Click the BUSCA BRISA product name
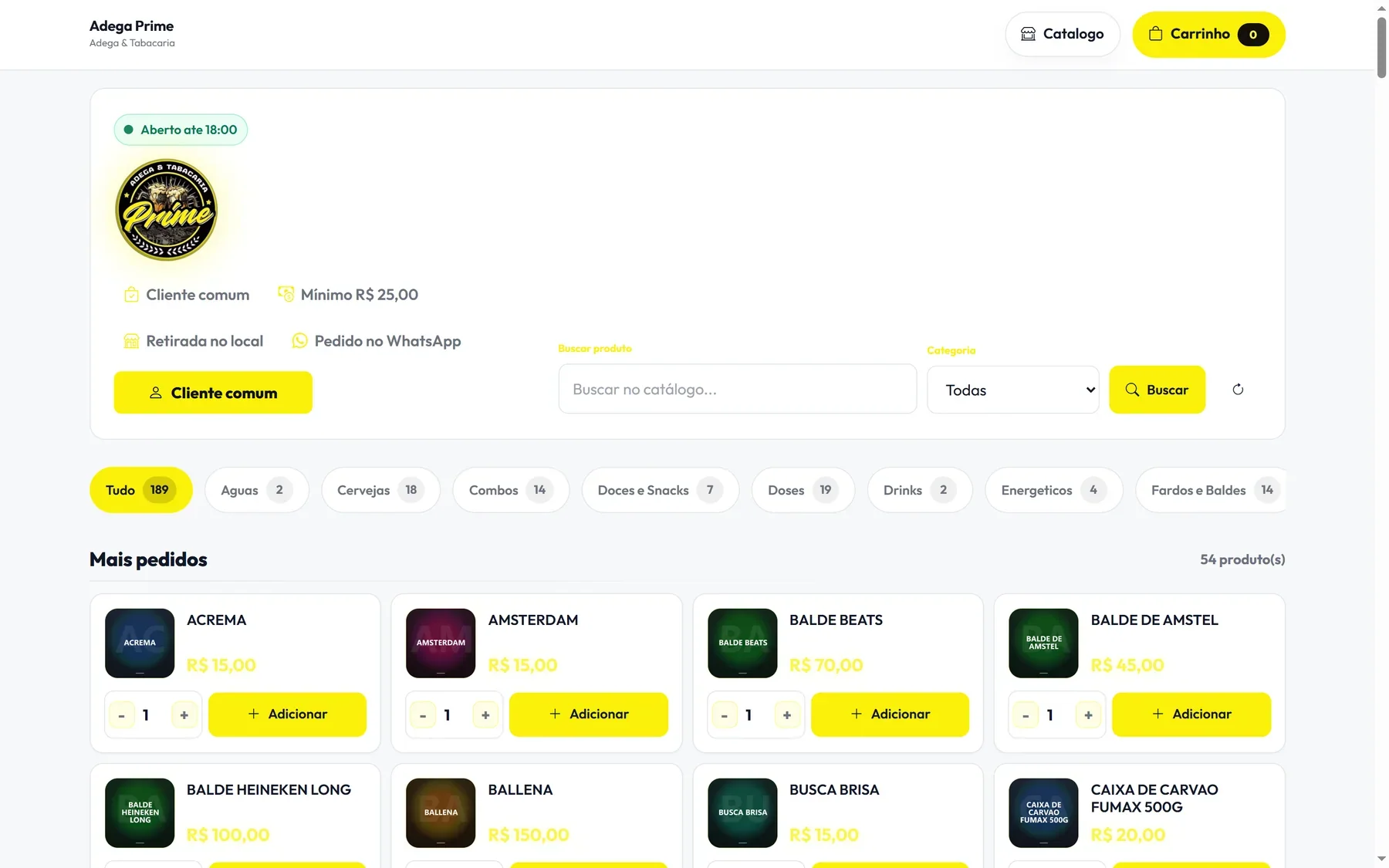Viewport: 1389px width, 868px height. pyautogui.click(x=834, y=789)
